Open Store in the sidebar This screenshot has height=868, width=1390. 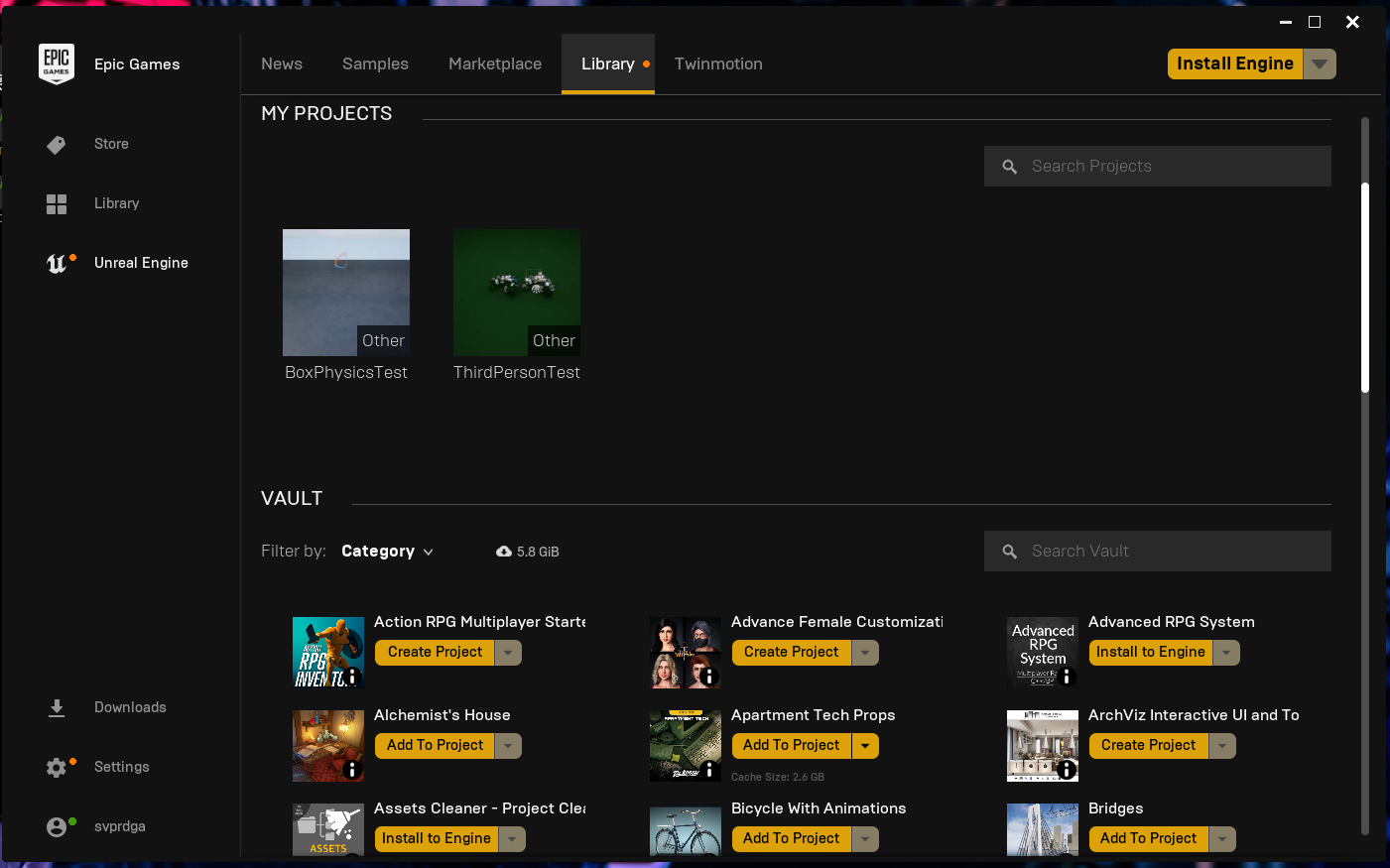(x=111, y=144)
